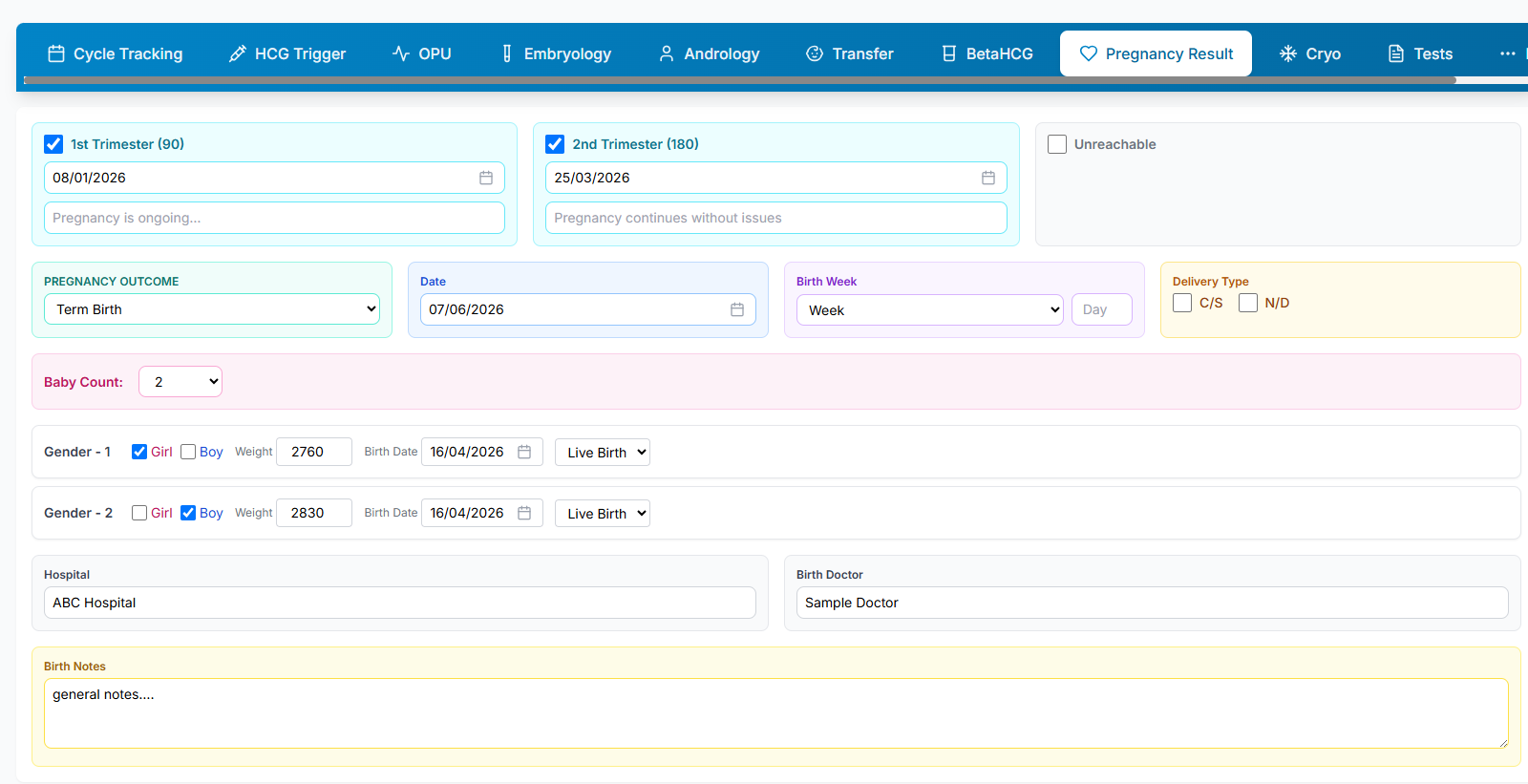This screenshot has width=1528, height=784.
Task: Open Gender 2 Live Birth status dropdown
Action: coord(603,514)
